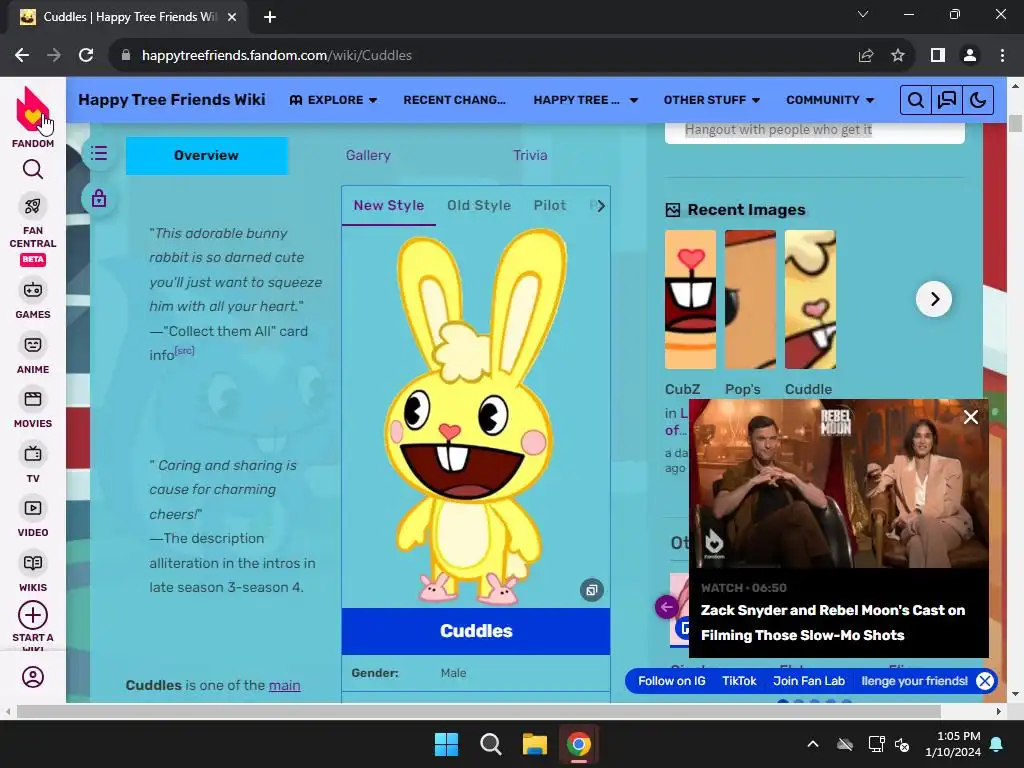Open the table of contents list icon
The width and height of the screenshot is (1024, 768).
99,153
